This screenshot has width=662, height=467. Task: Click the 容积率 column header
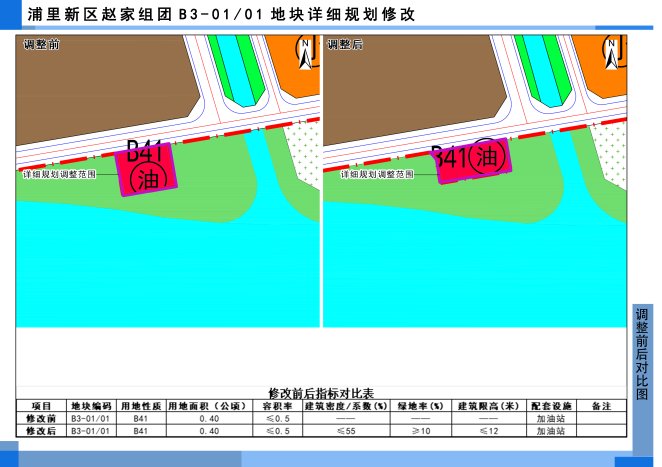pos(277,406)
